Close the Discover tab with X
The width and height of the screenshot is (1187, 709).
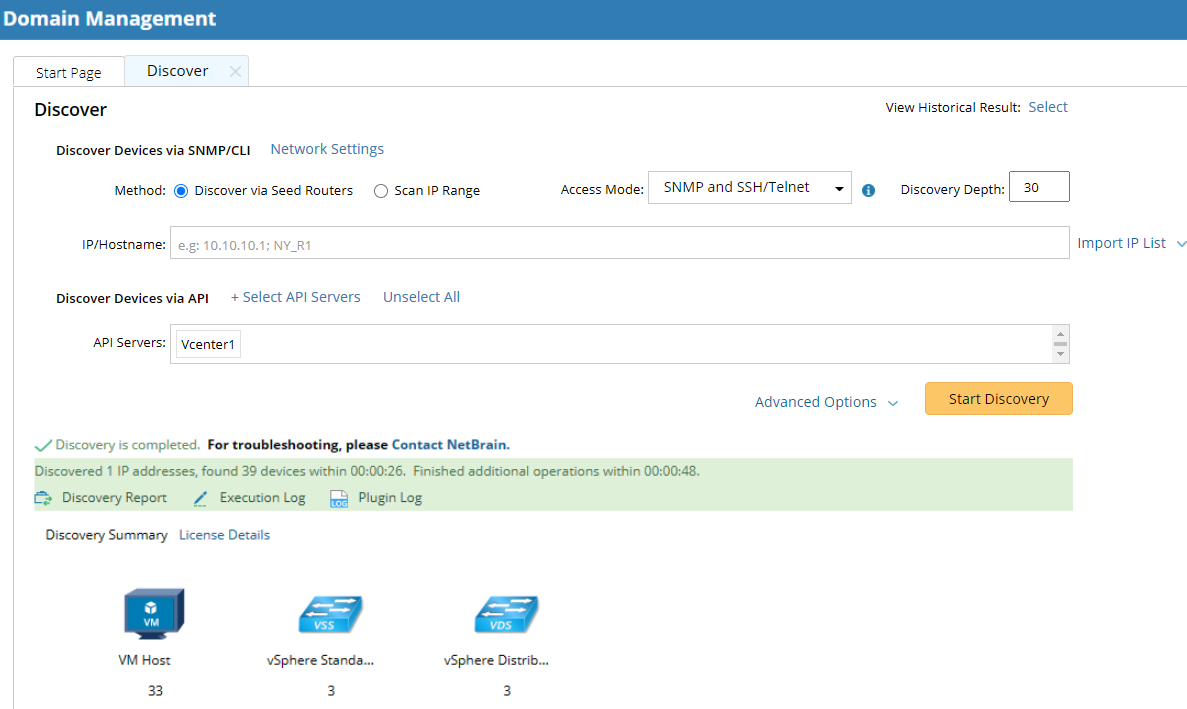pos(235,71)
